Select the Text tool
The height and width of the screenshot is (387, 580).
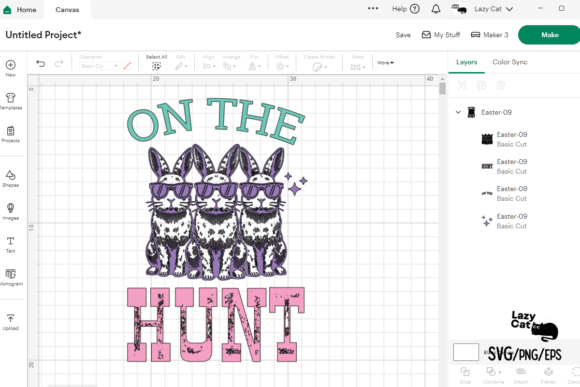(x=10, y=244)
